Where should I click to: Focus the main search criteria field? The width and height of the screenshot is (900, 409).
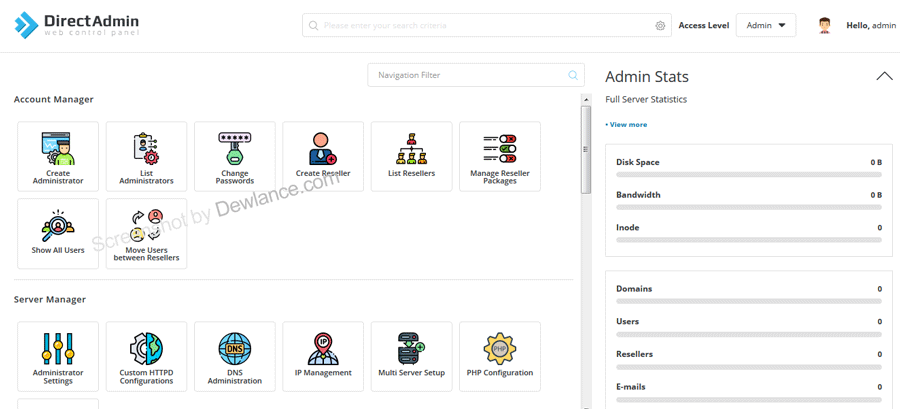(487, 25)
